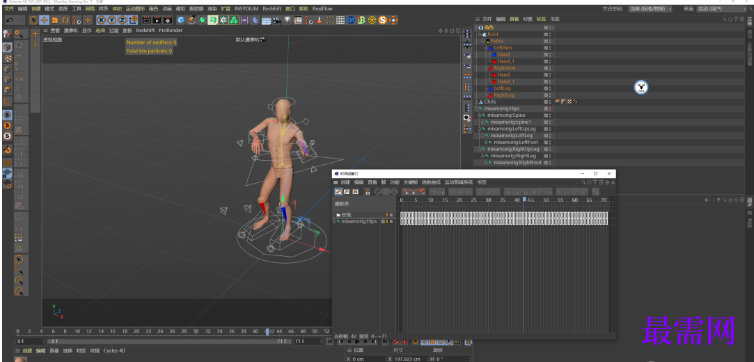Click the orange S plugin icon
The image size is (754, 362).
(x=383, y=20)
